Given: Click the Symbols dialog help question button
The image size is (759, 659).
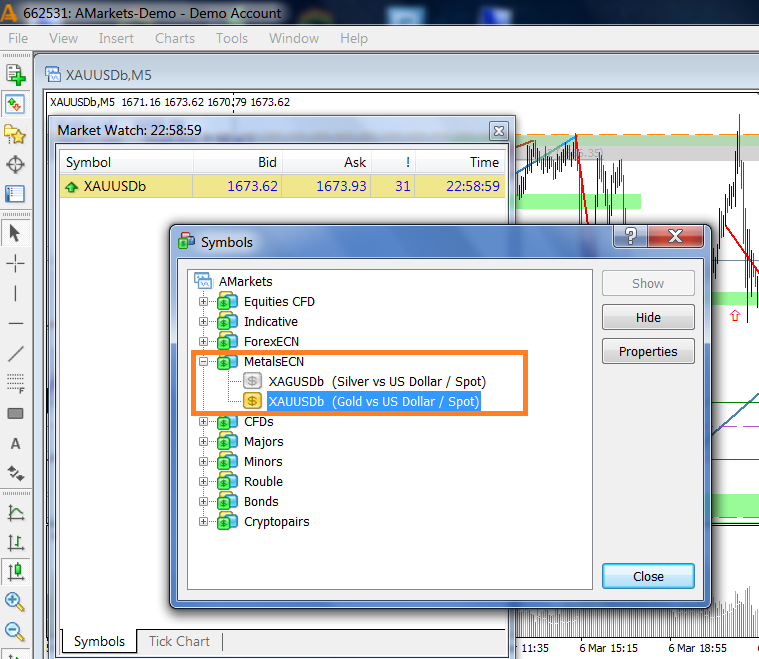Looking at the screenshot, I should pyautogui.click(x=630, y=237).
